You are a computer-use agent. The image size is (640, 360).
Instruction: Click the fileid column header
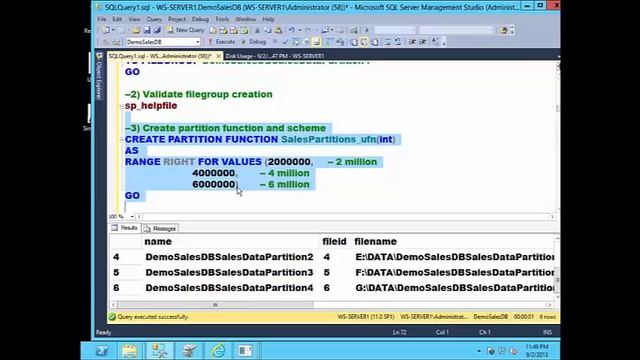pyautogui.click(x=335, y=242)
